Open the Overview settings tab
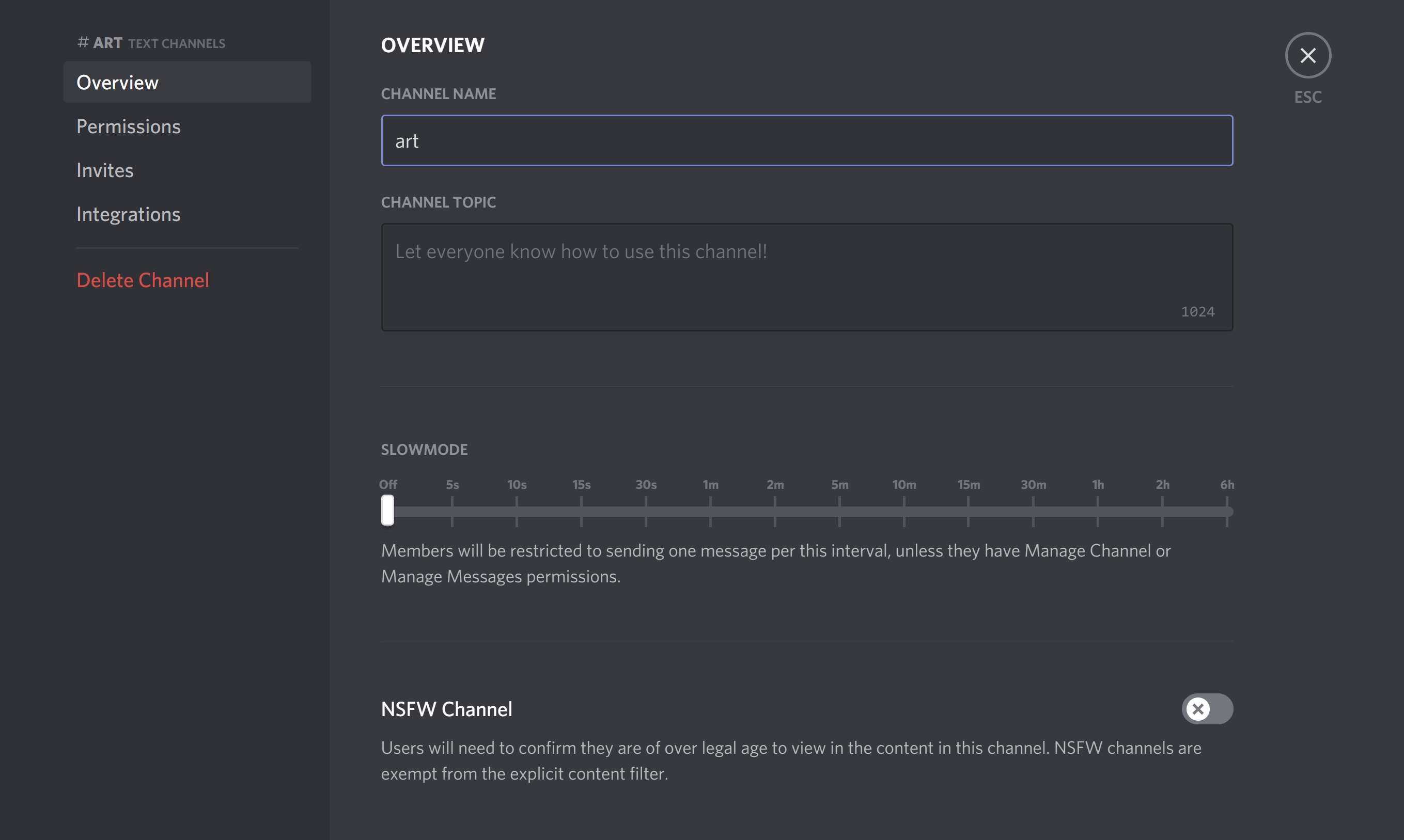1404x840 pixels. click(188, 82)
